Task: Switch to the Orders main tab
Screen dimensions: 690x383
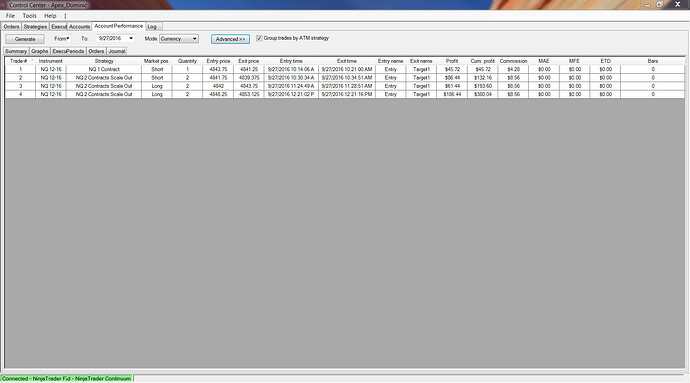Action: click(11, 27)
